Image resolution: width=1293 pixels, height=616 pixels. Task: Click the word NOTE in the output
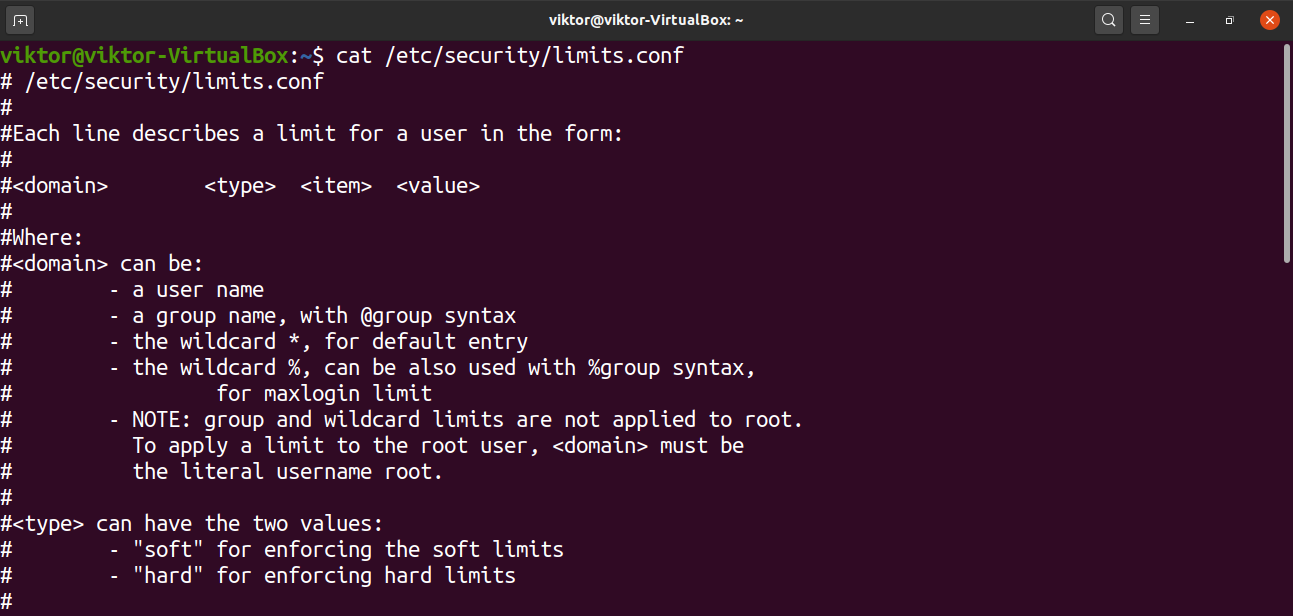[x=162, y=420]
